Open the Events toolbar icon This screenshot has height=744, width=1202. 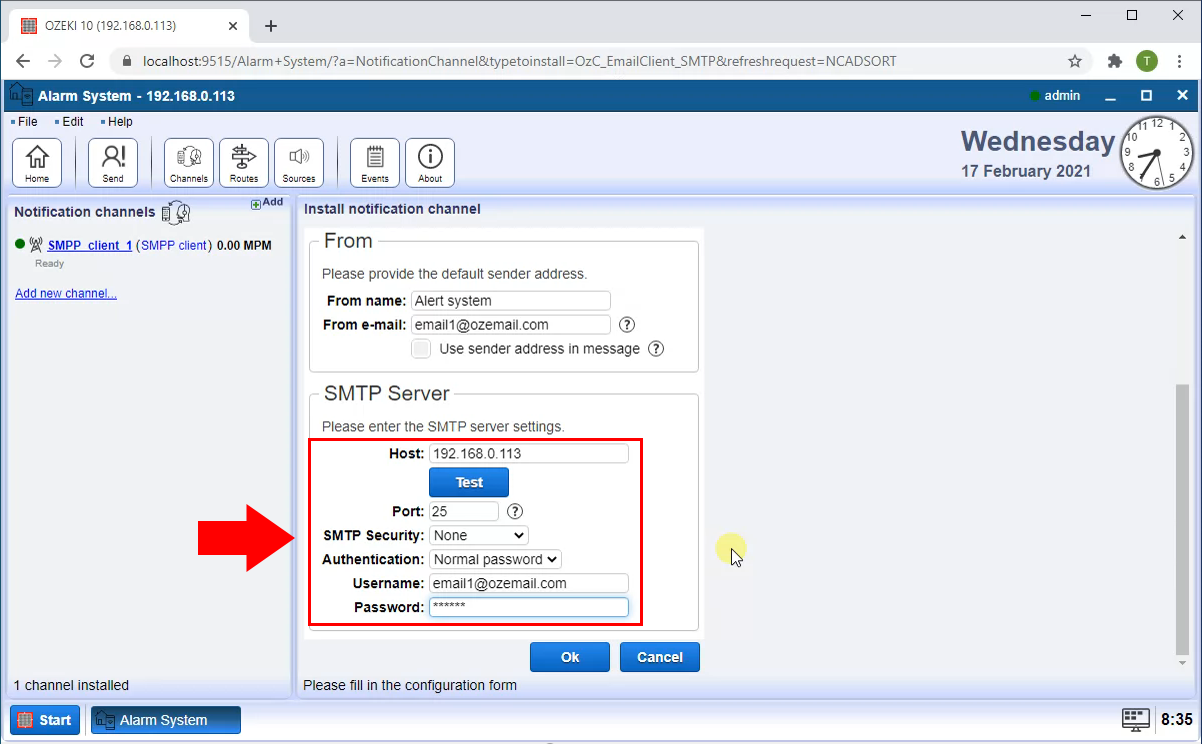pos(375,162)
